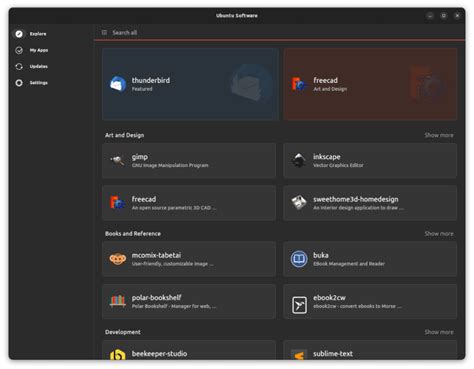
Task: Click the buka book icon
Action: click(x=299, y=259)
